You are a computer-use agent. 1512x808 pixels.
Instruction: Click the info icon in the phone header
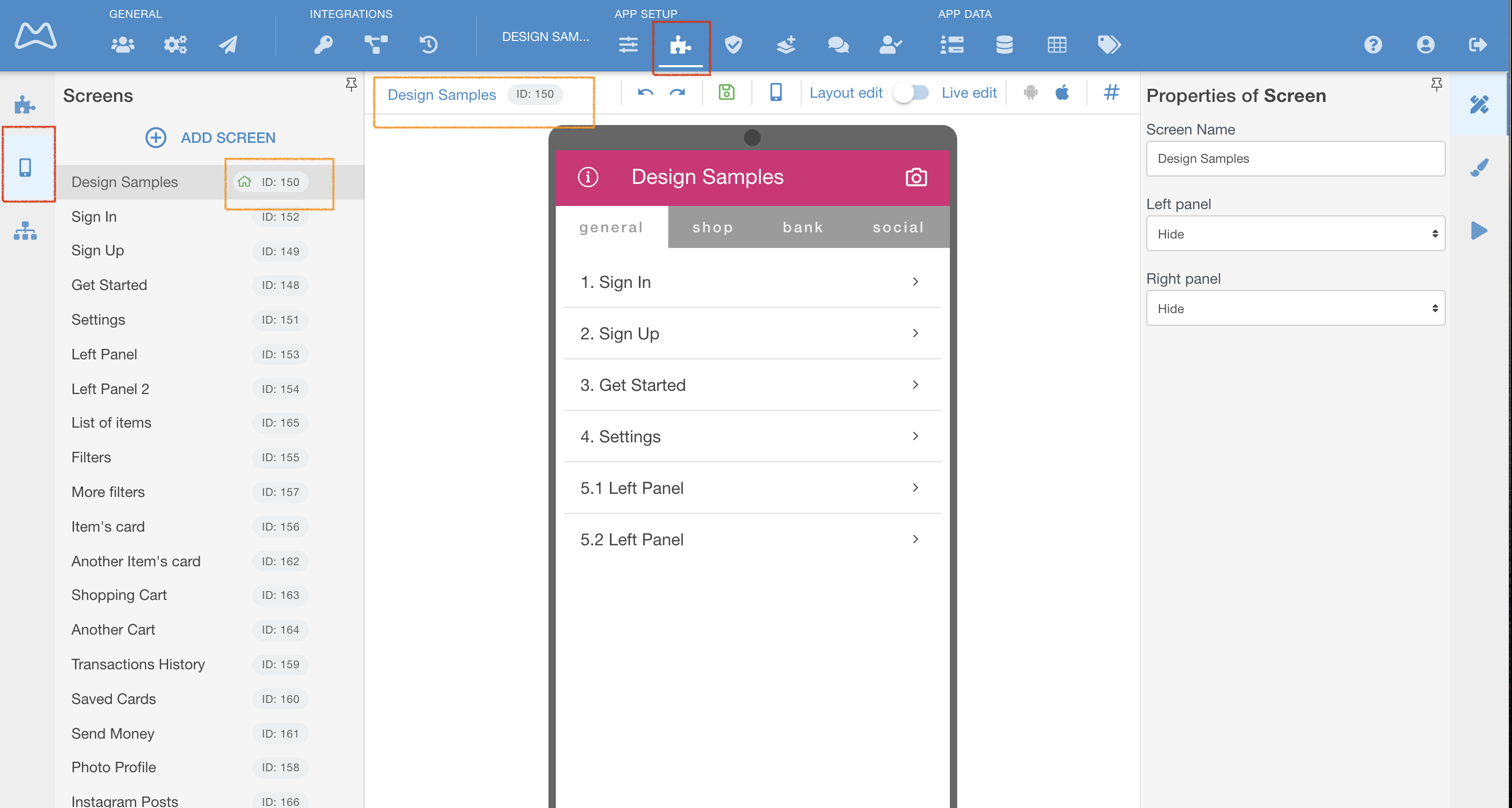tap(588, 177)
